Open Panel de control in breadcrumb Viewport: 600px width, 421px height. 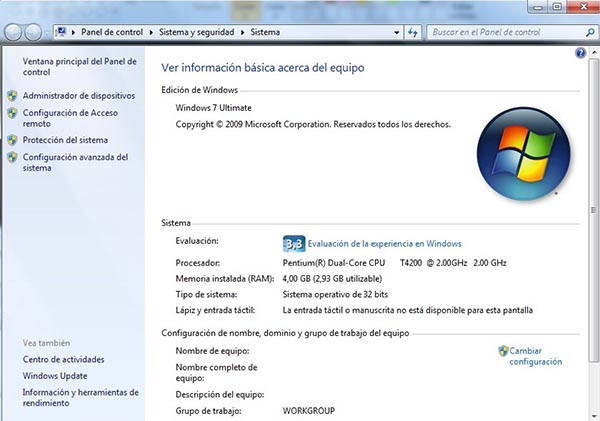(112, 32)
